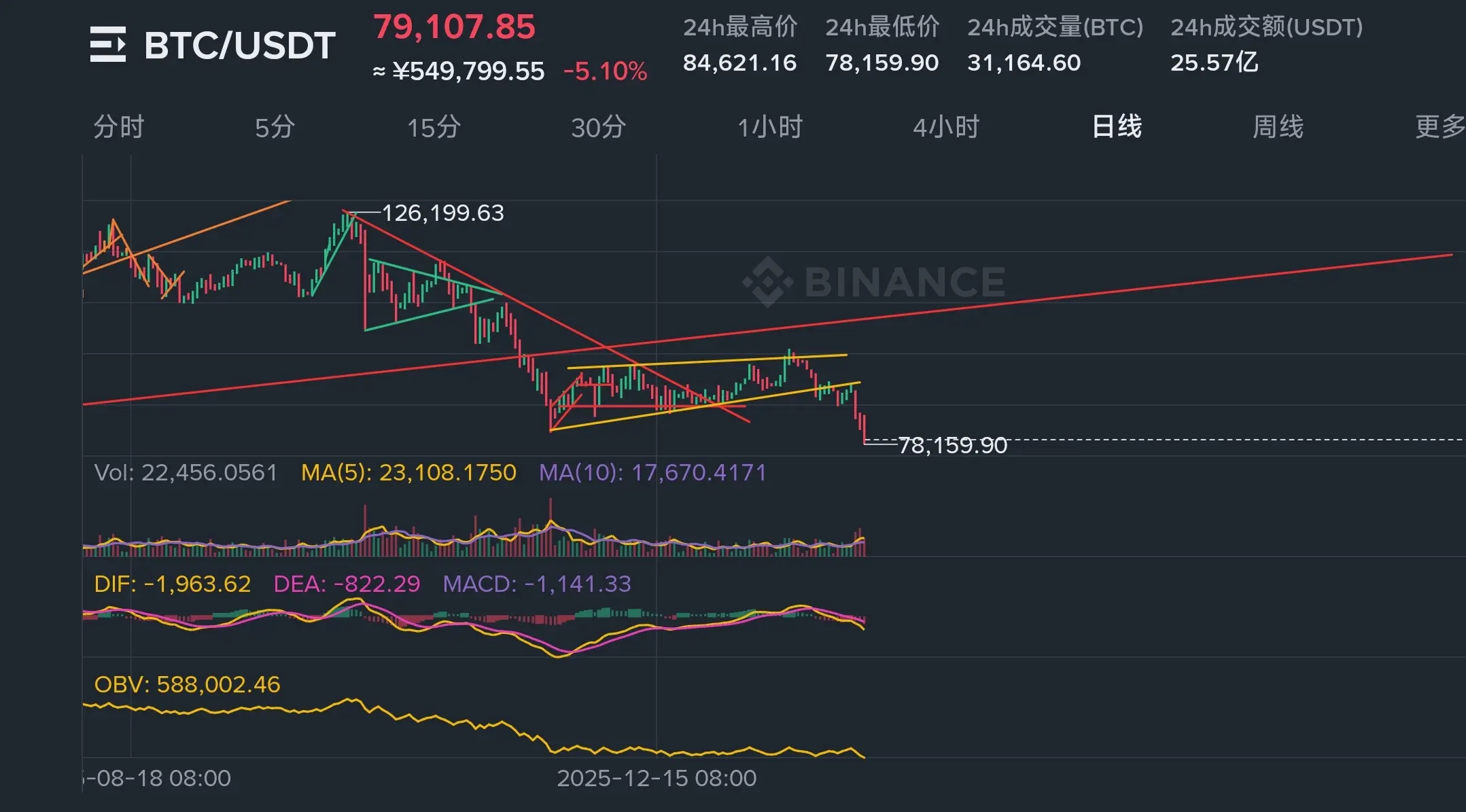Screen dimensions: 1466x812
Task: Select the 分时 timeframe tab
Action: click(118, 127)
